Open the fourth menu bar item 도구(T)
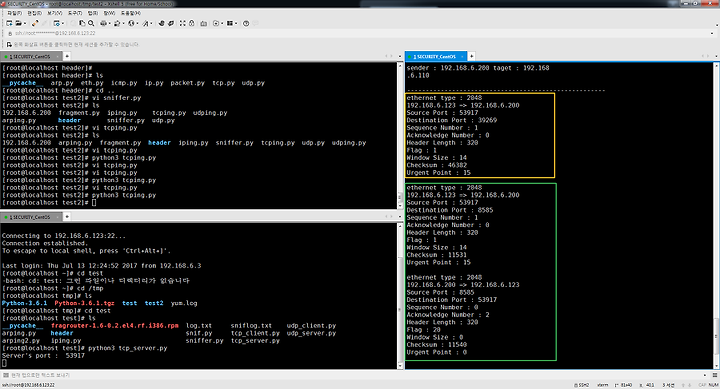The height and width of the screenshot is (389, 720). tap(75, 13)
